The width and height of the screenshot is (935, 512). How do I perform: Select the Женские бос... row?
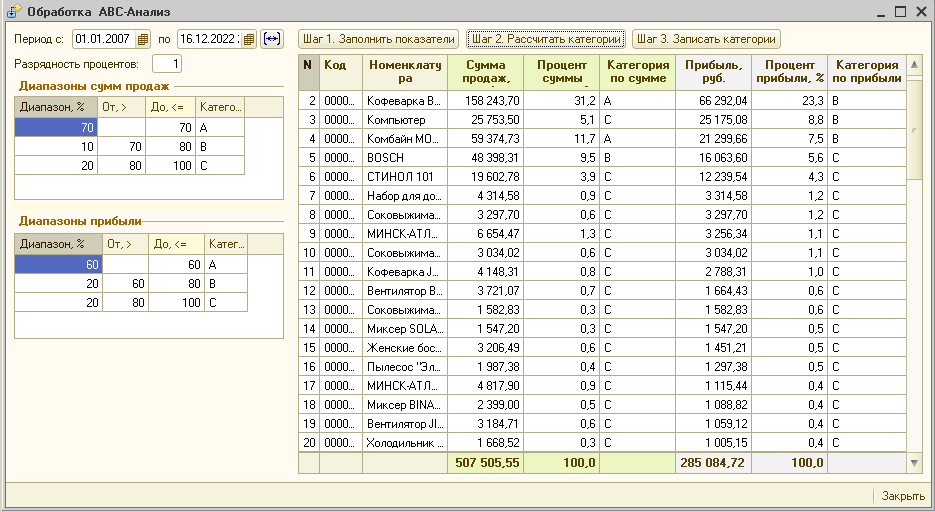click(x=602, y=347)
